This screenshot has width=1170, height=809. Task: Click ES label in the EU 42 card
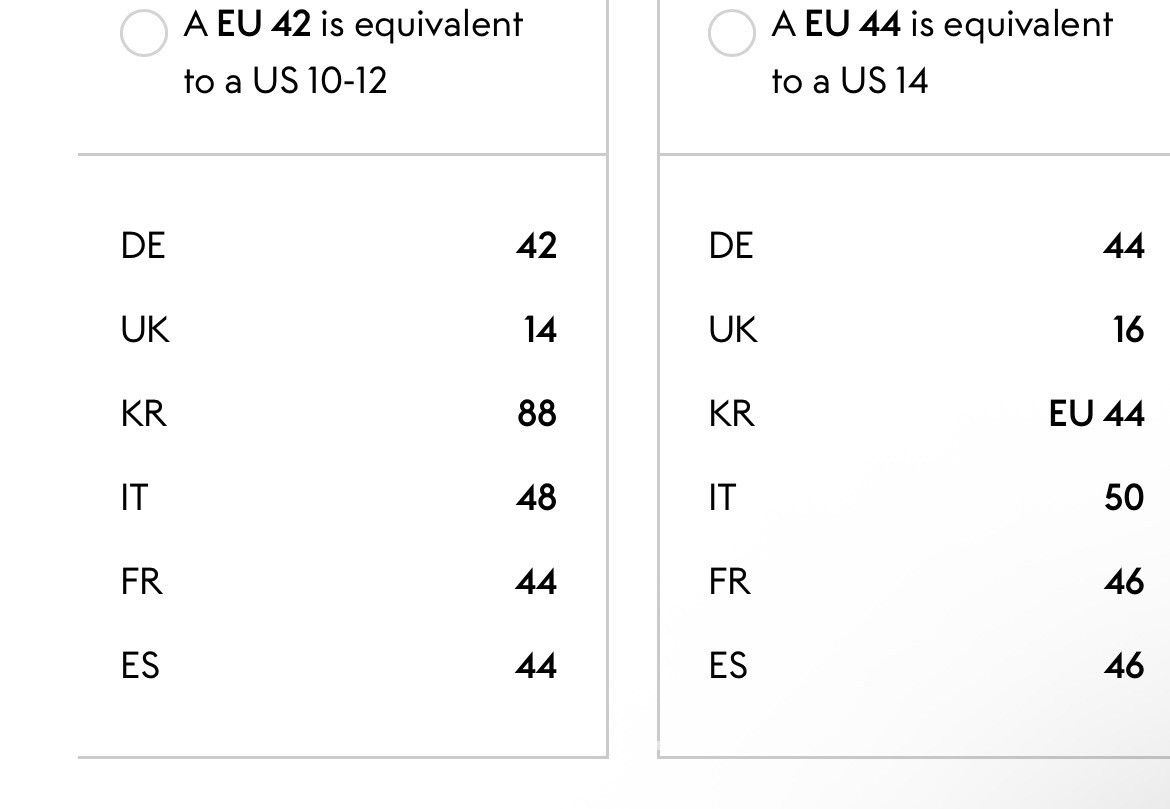pyautogui.click(x=140, y=666)
